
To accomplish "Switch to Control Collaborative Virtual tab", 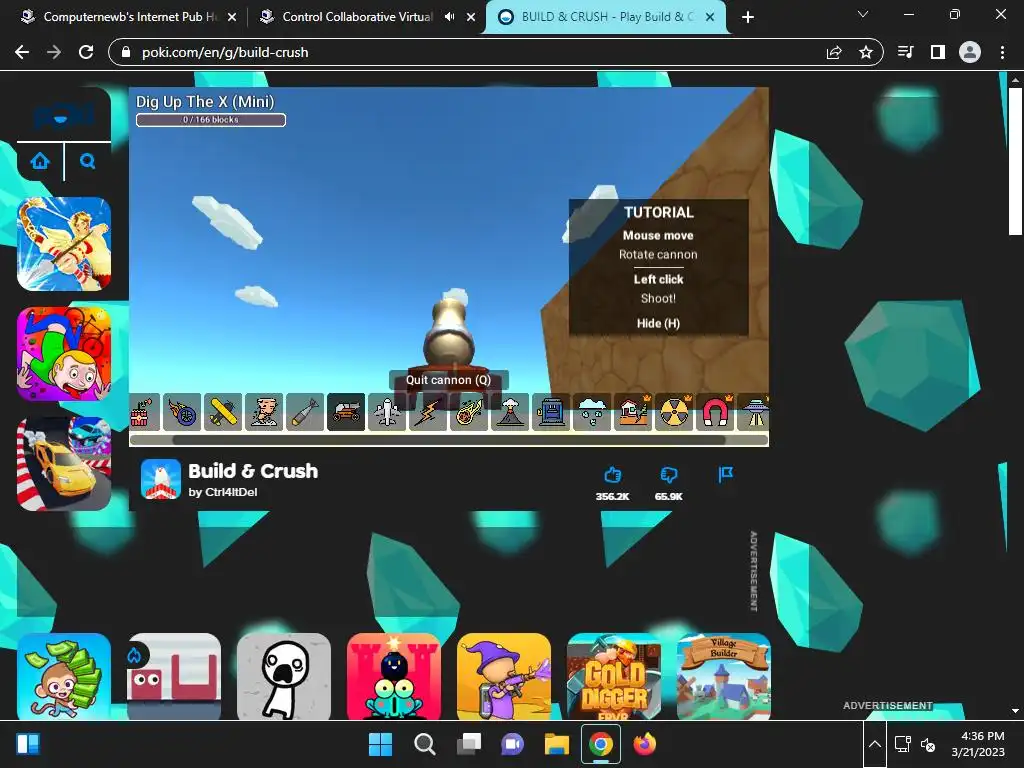I will pos(357,17).
